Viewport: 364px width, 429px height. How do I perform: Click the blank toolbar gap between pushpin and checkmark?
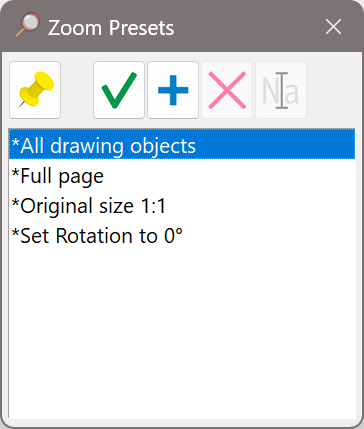click(77, 90)
